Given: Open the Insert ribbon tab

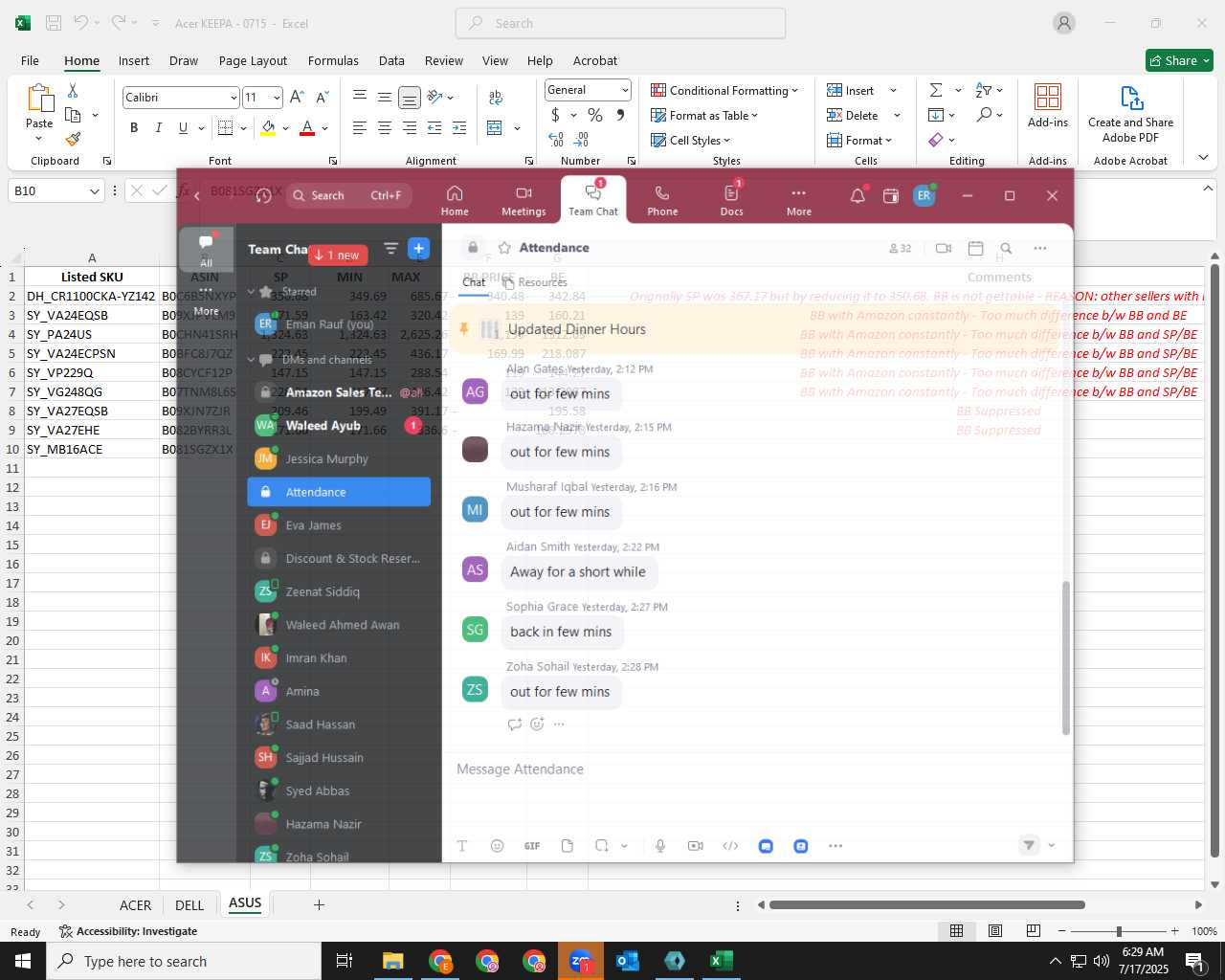Looking at the screenshot, I should pyautogui.click(x=134, y=60).
